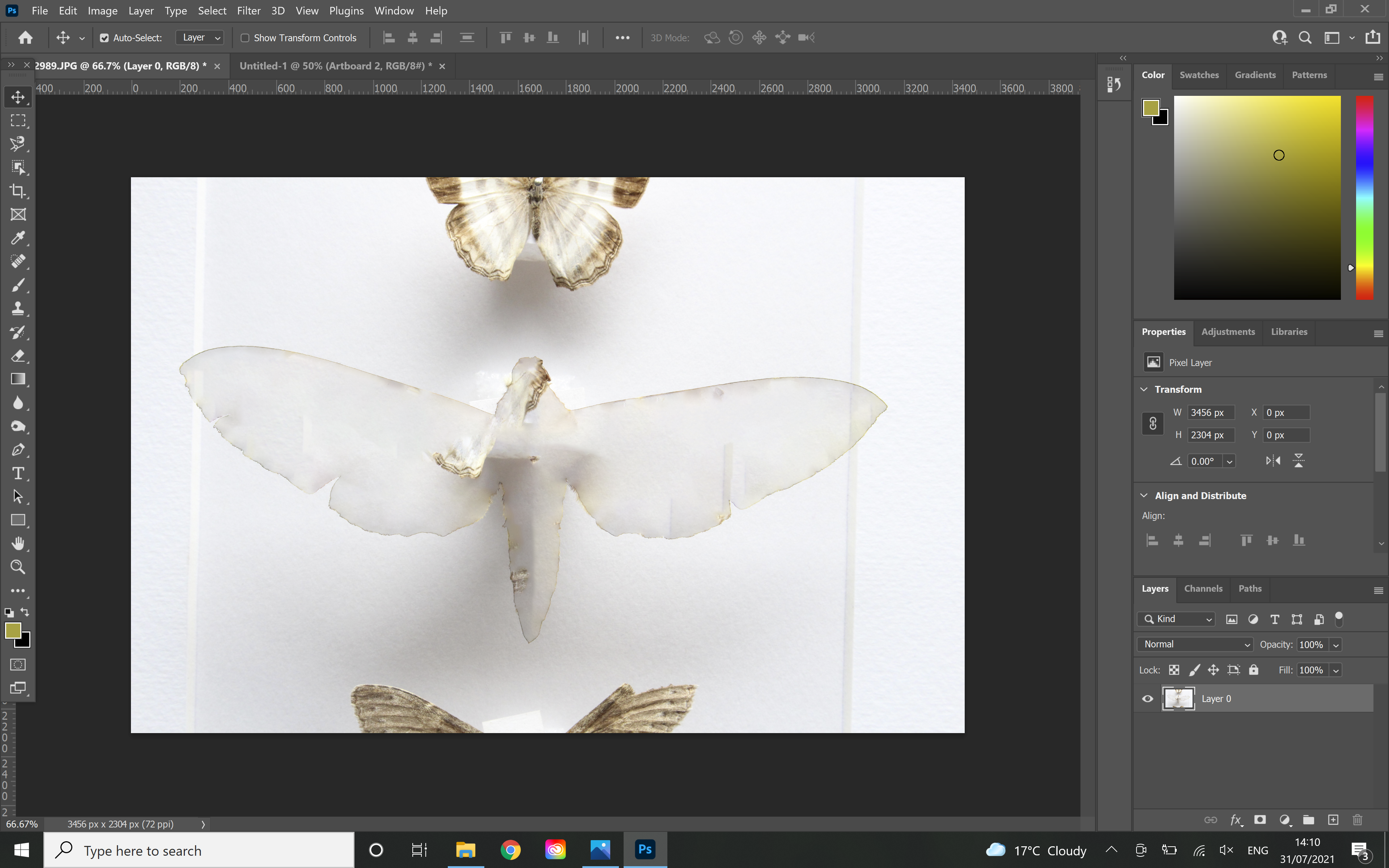Switch to the Channels tab

tap(1203, 588)
